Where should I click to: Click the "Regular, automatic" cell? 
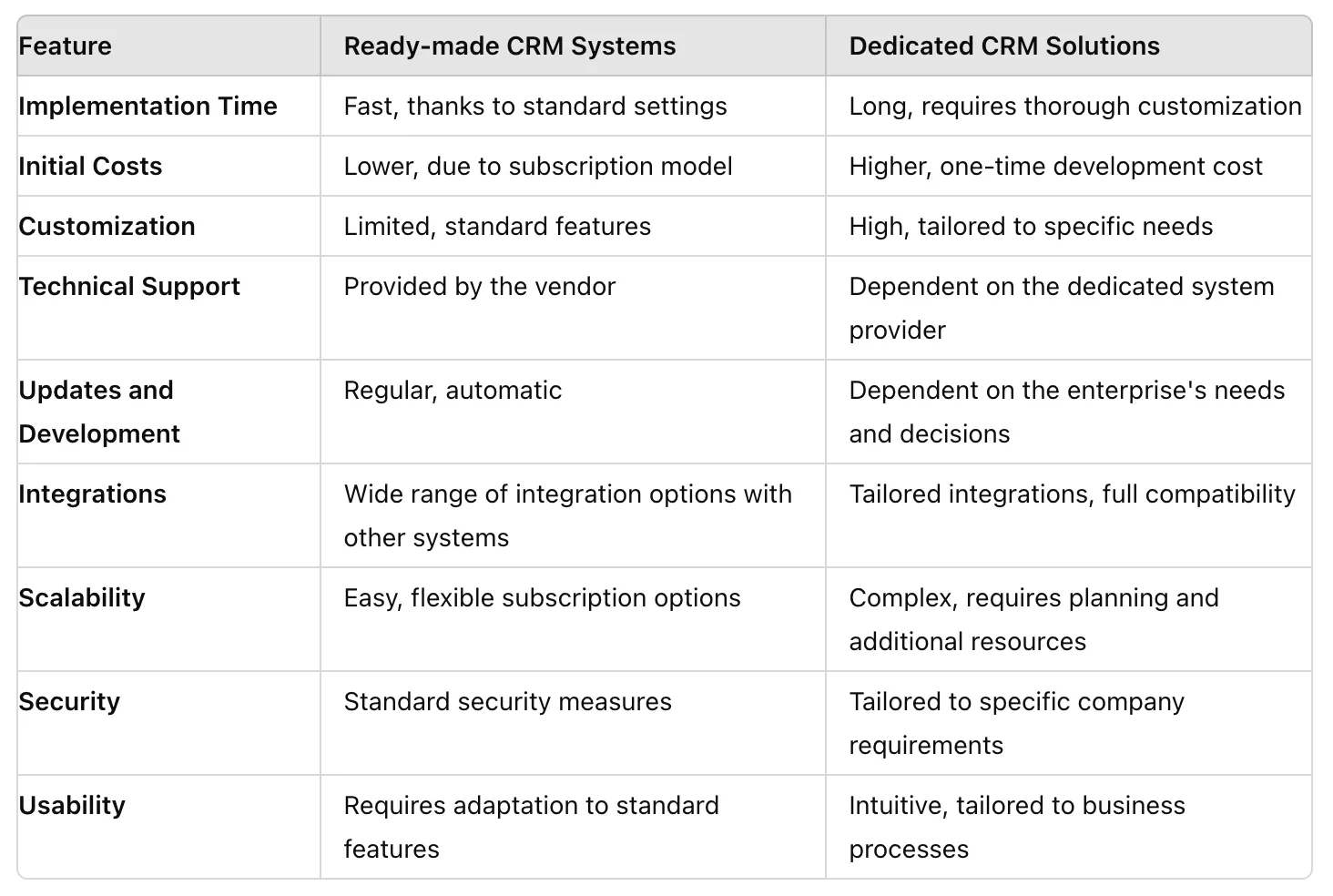453,391
